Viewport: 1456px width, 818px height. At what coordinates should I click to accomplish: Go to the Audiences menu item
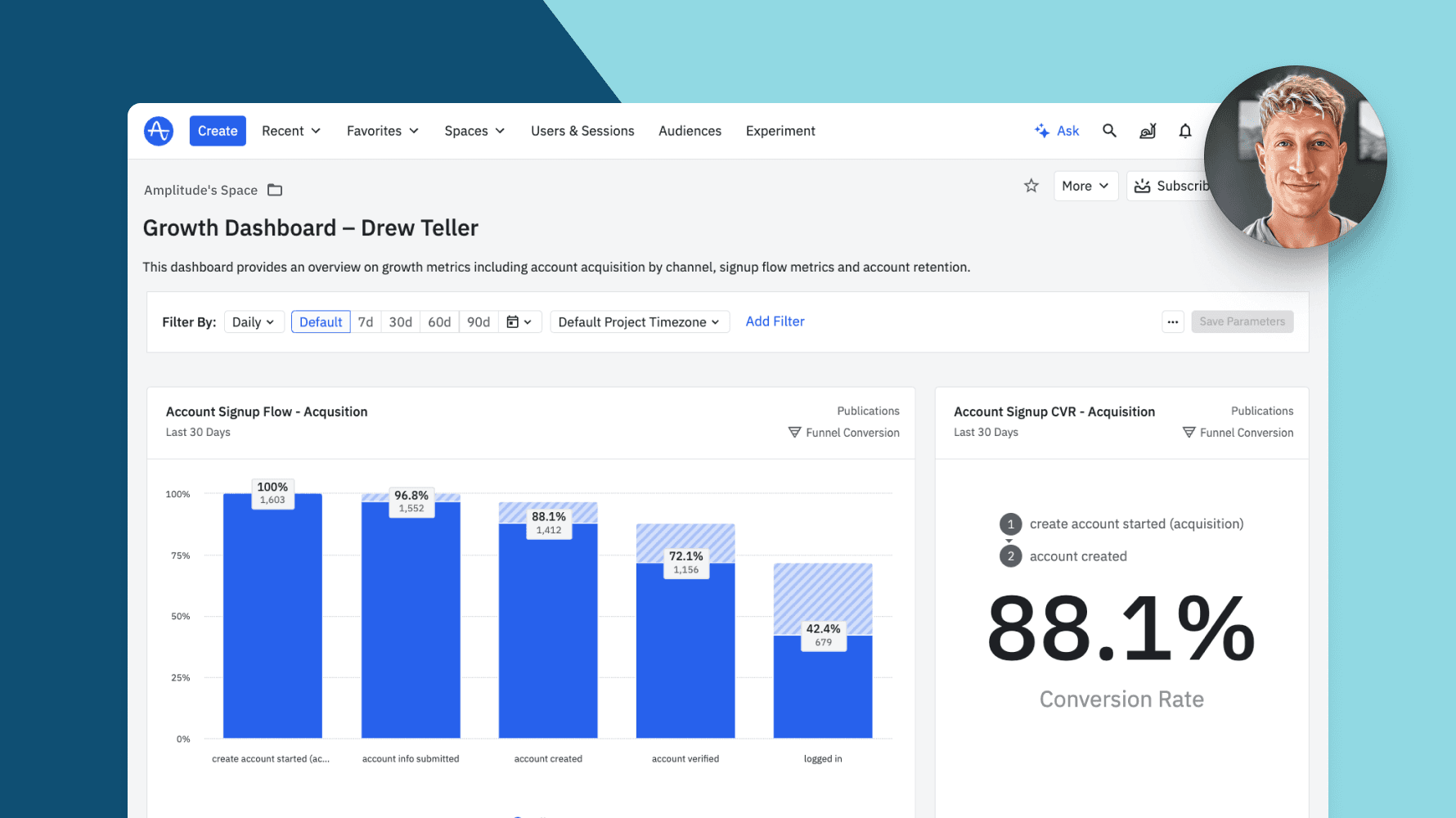tap(690, 131)
